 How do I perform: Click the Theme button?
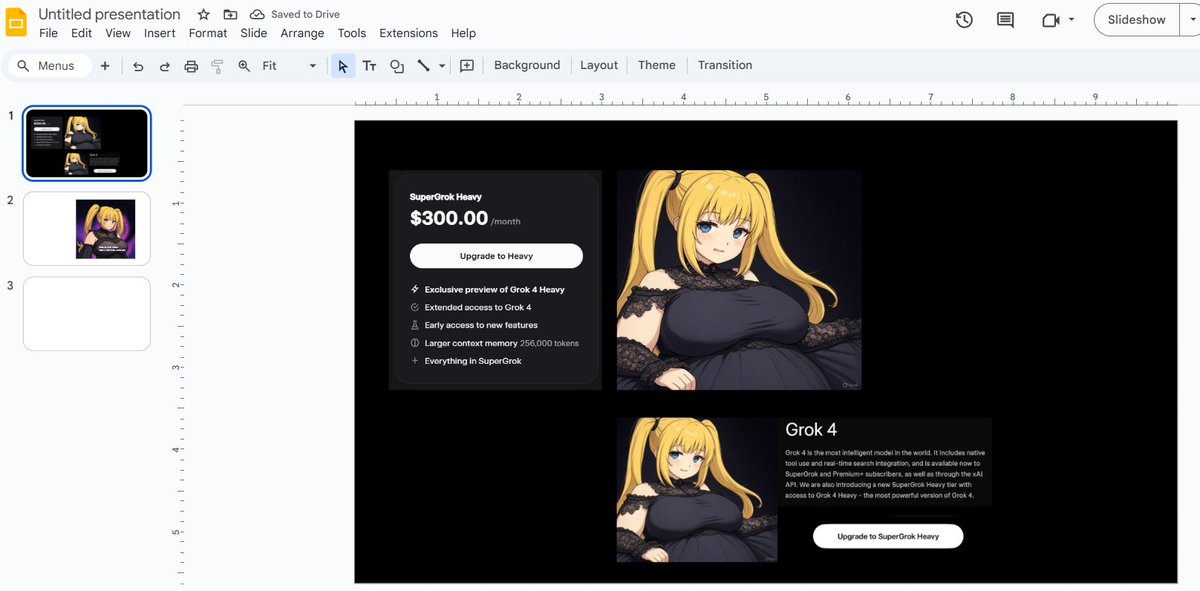coord(656,65)
